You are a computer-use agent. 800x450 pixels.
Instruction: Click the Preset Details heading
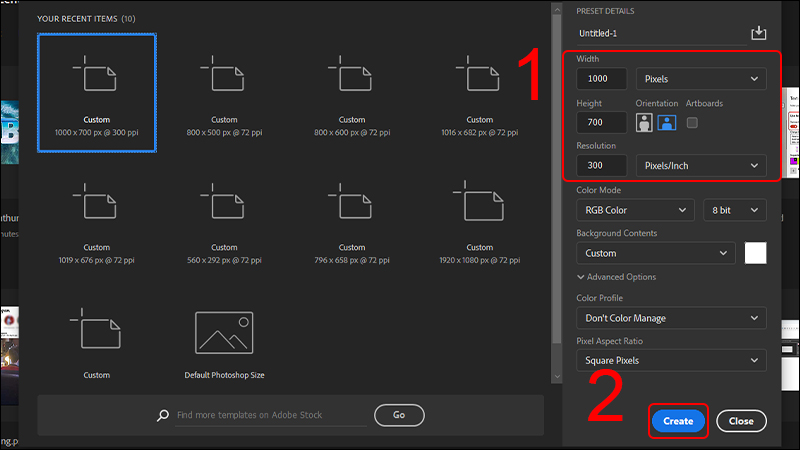tap(605, 11)
